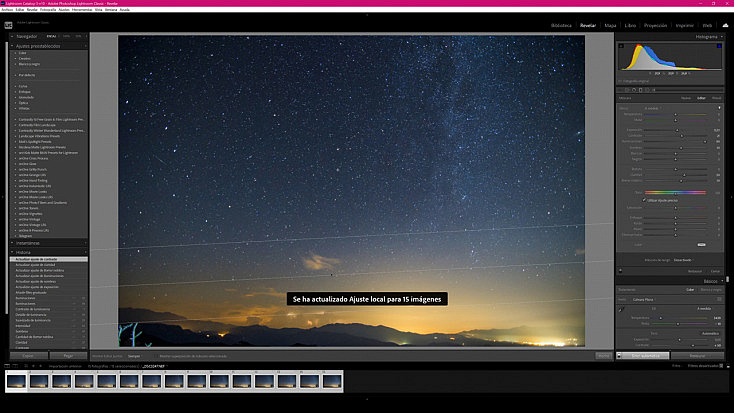
Task: Flip the auto sync switch beside Sinc. automática
Action: [x=619, y=356]
